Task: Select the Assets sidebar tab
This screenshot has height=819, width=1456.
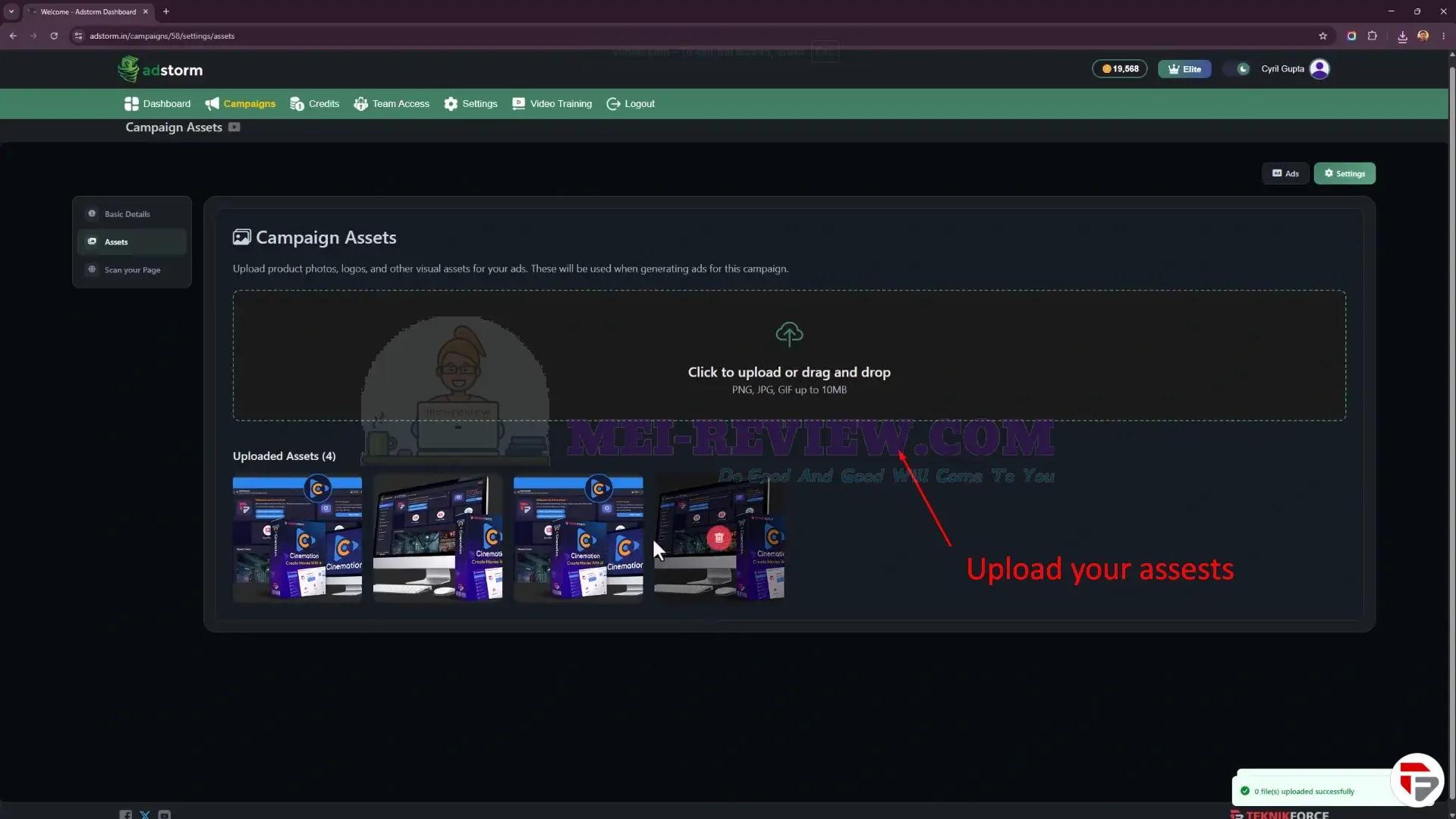Action: (132, 242)
